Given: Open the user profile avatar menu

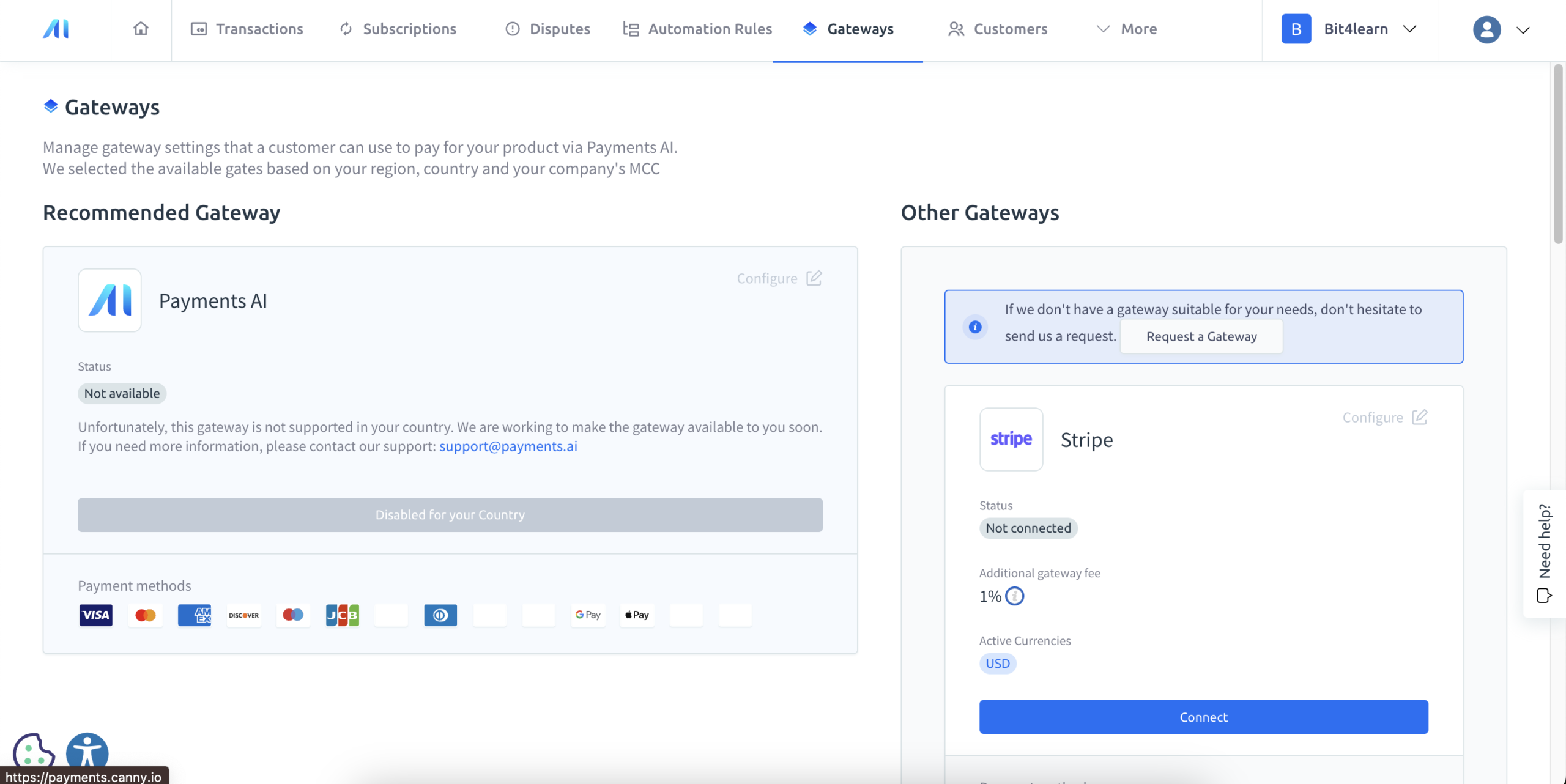Looking at the screenshot, I should (x=1486, y=29).
